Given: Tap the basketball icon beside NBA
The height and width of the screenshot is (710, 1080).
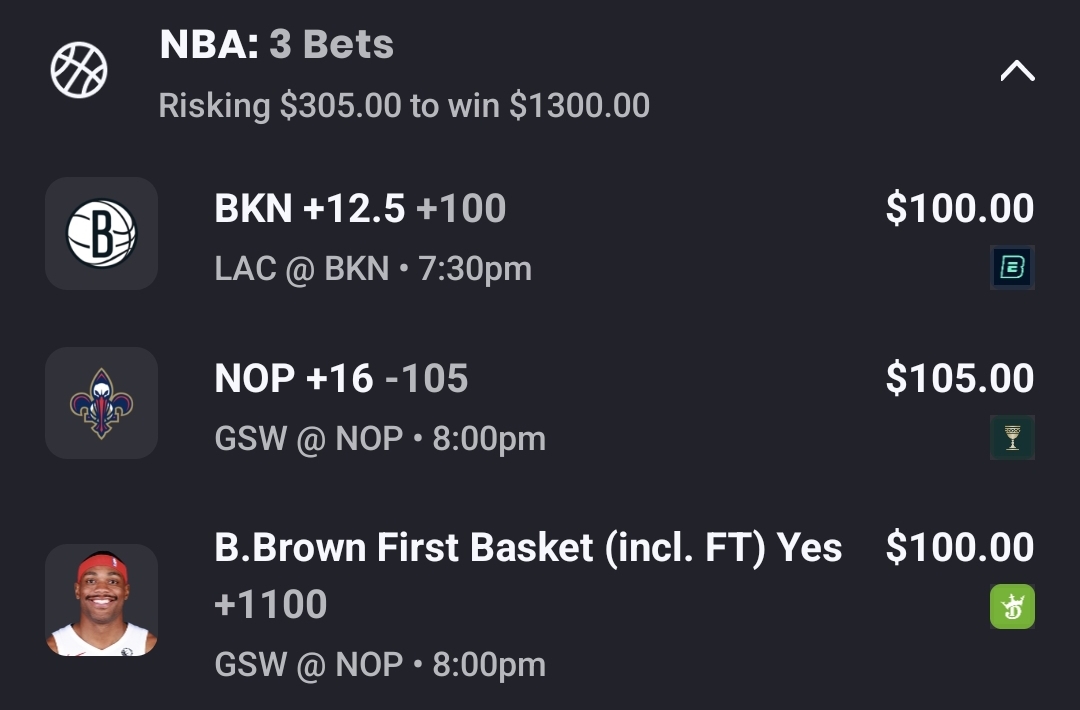Looking at the screenshot, I should click(x=79, y=71).
